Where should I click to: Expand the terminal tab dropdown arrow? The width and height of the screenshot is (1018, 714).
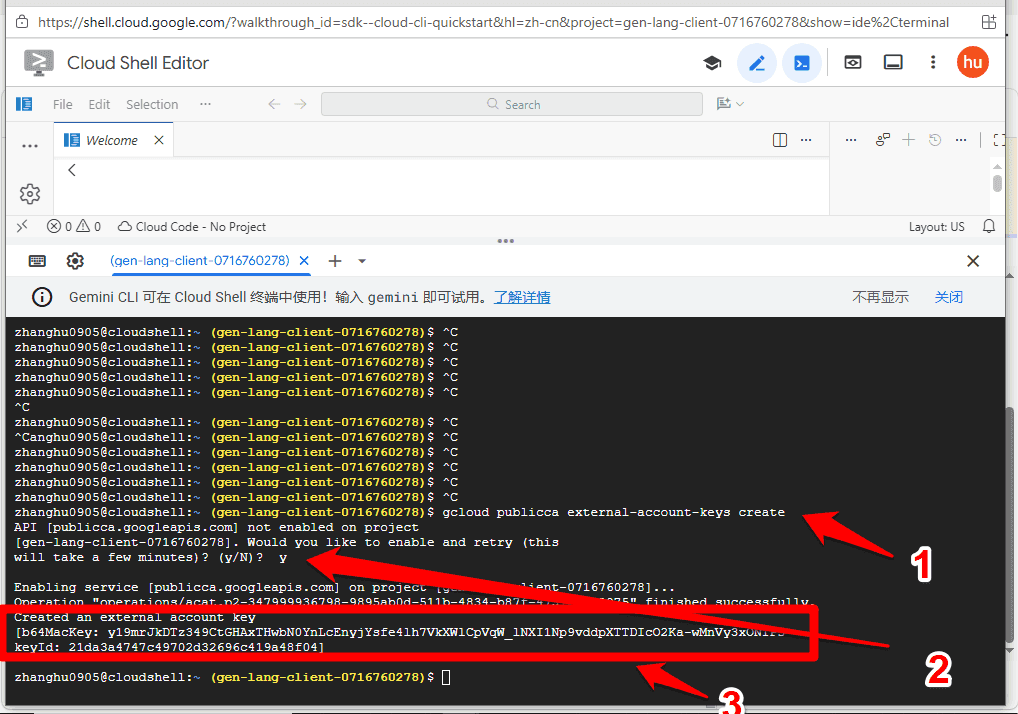click(x=362, y=261)
